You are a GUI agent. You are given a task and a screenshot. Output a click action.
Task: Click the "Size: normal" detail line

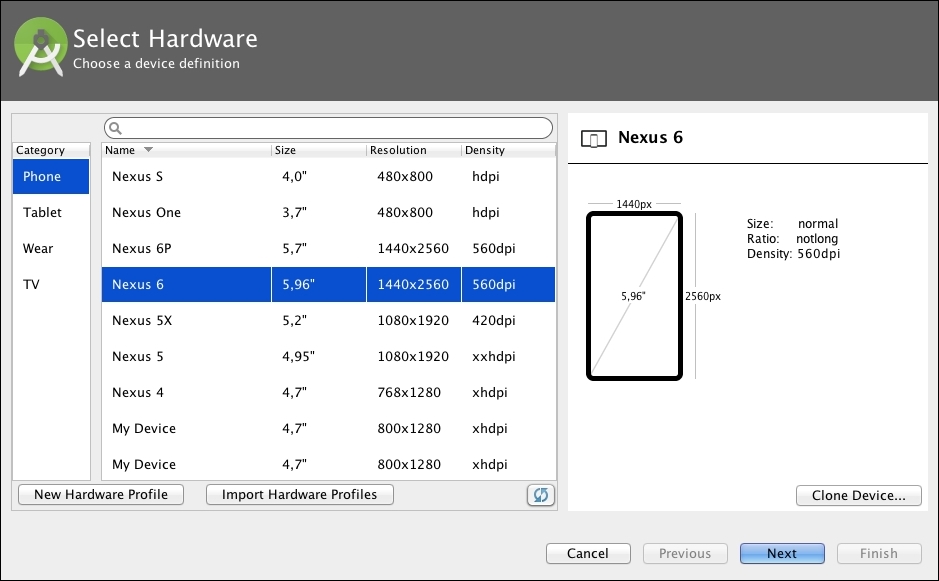pyautogui.click(x=792, y=224)
